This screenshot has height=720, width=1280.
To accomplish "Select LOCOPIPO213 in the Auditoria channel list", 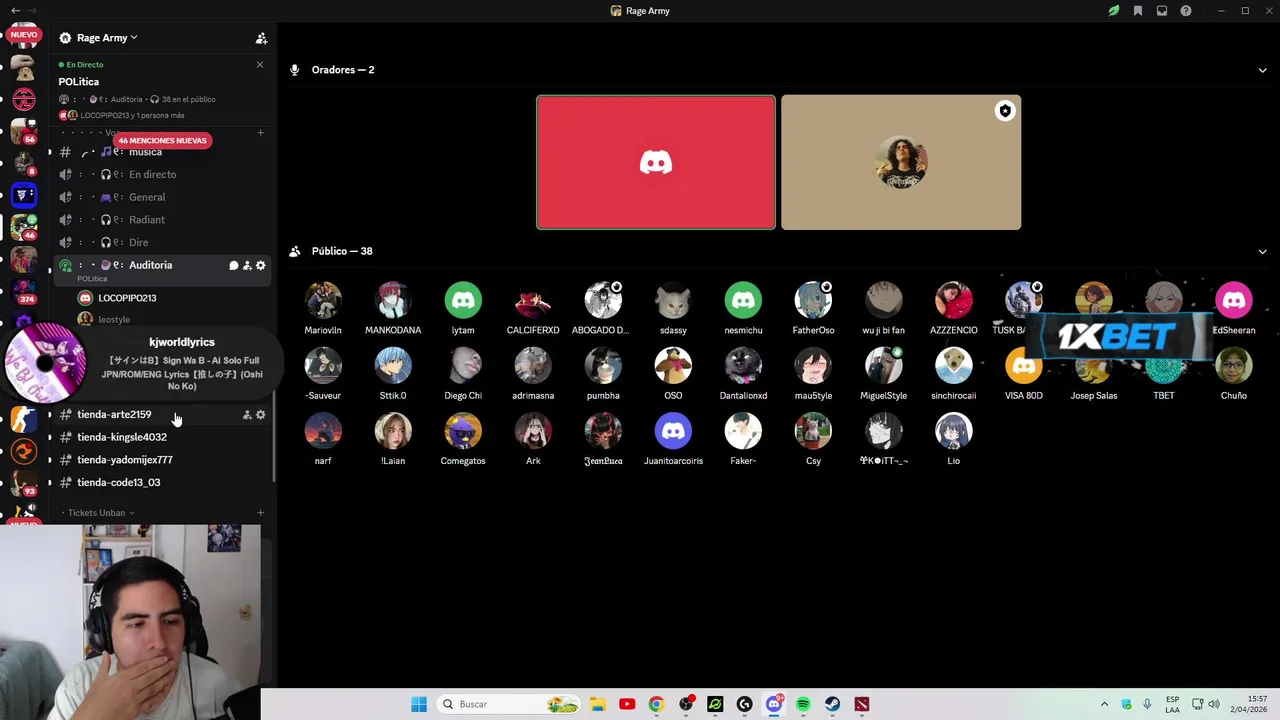I will click(x=127, y=298).
